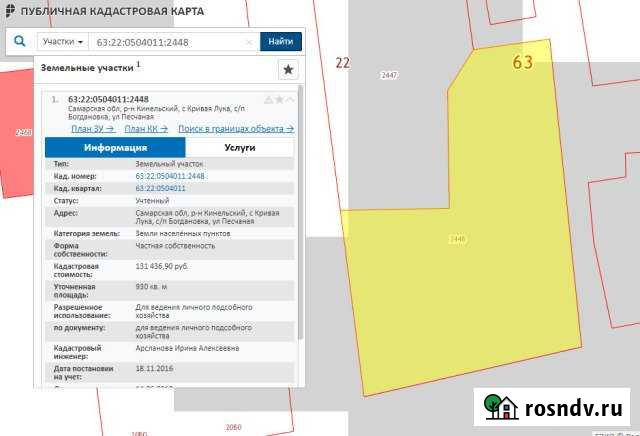
Task: Click the Публичная кадастровая карта logo icon
Action: (x=10, y=11)
